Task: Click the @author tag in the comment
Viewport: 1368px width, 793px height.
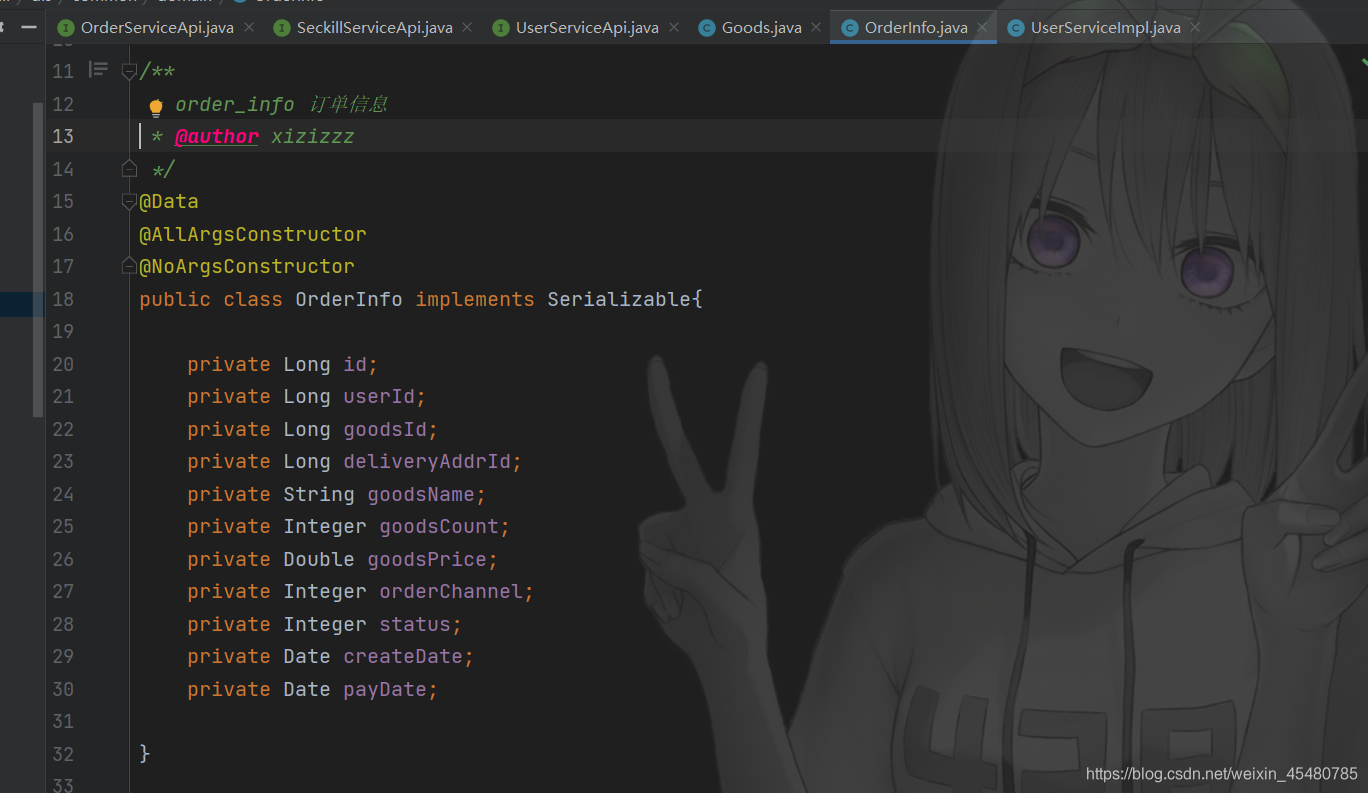Action: (x=217, y=137)
